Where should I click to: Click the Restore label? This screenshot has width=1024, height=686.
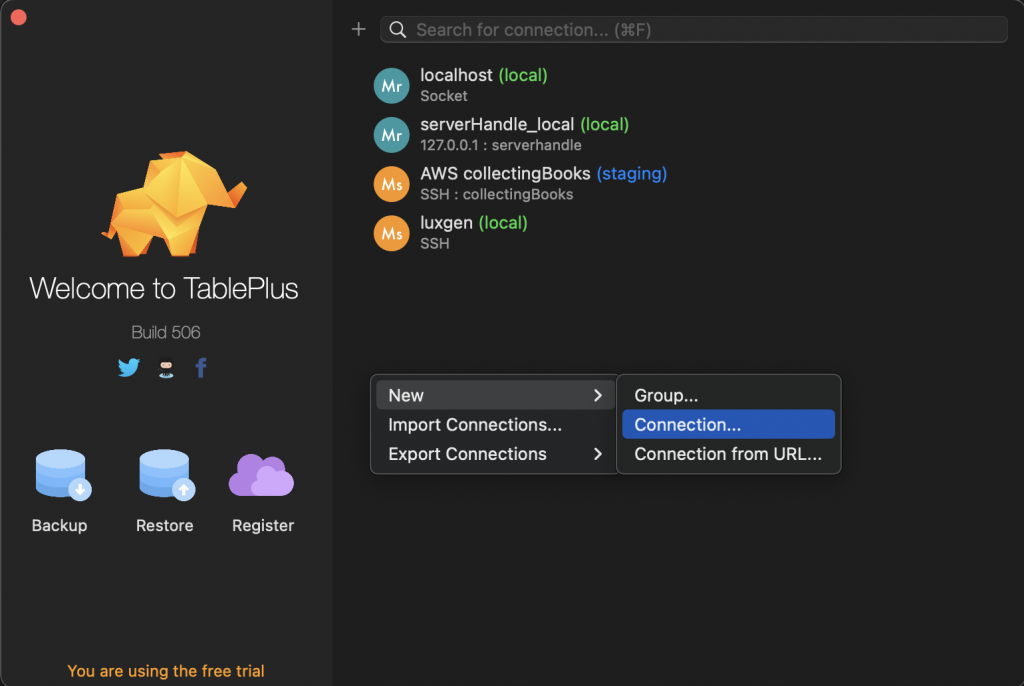[x=165, y=526]
